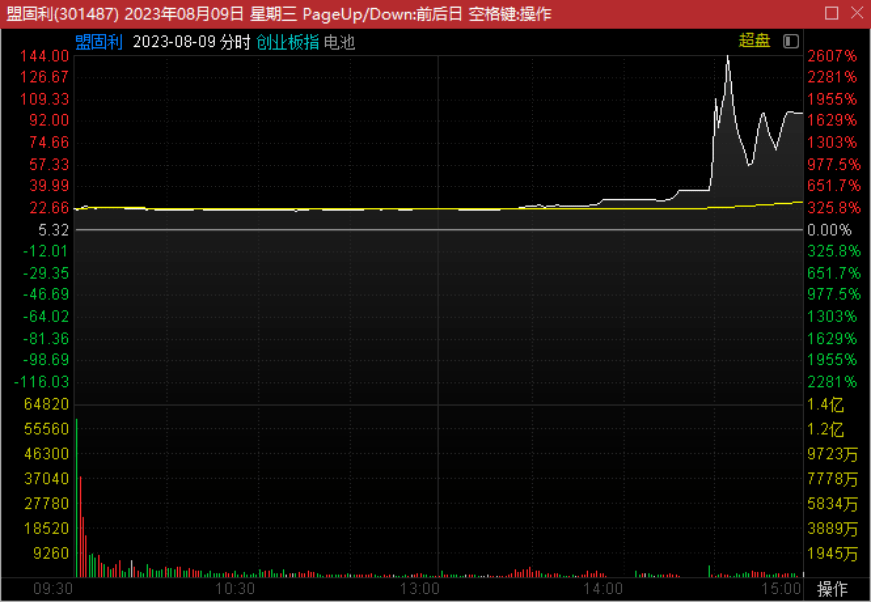
Task: Open the 创业板指 index link
Action: click(x=288, y=41)
